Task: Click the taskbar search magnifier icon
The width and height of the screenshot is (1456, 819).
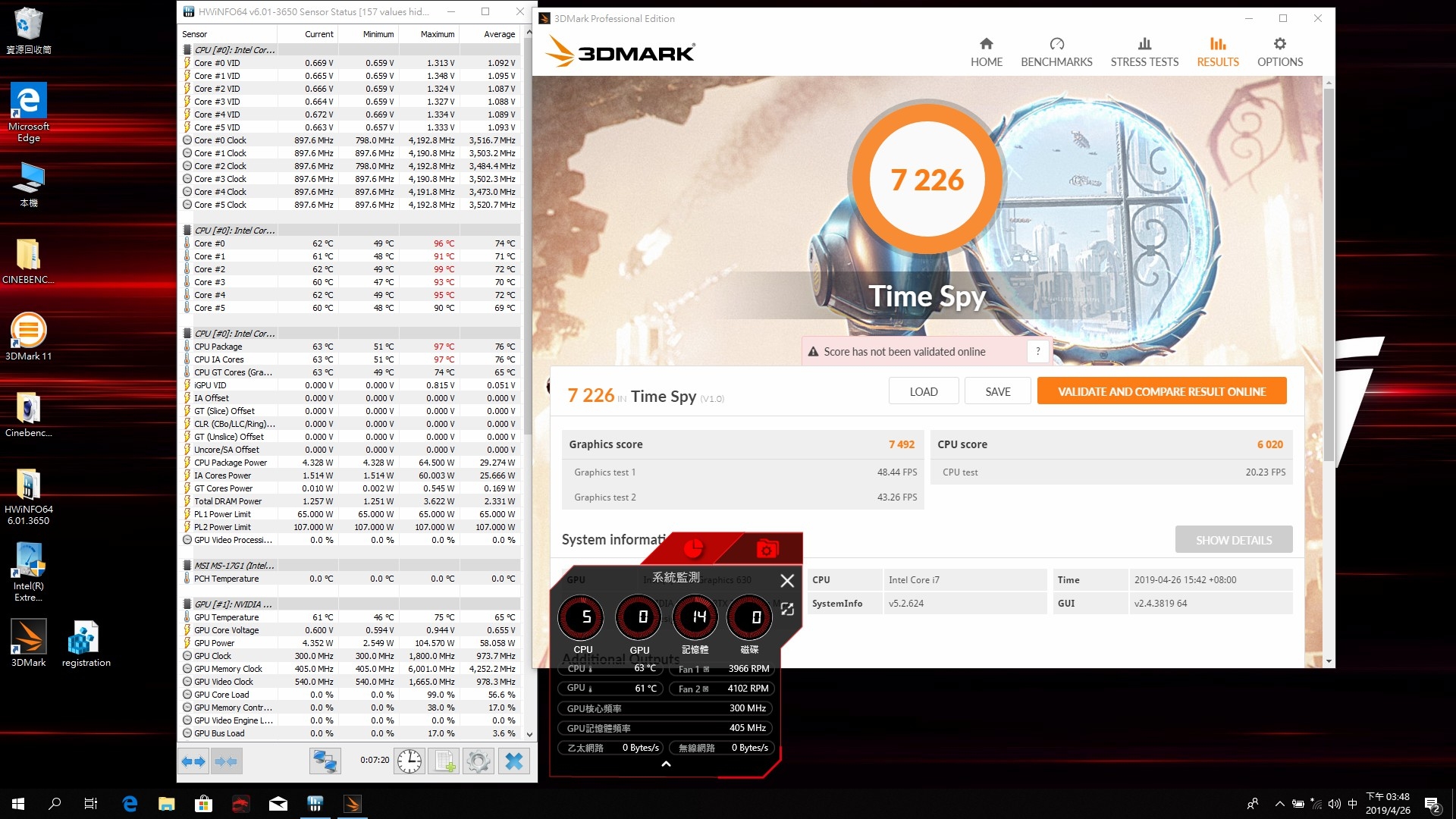Action: [55, 804]
